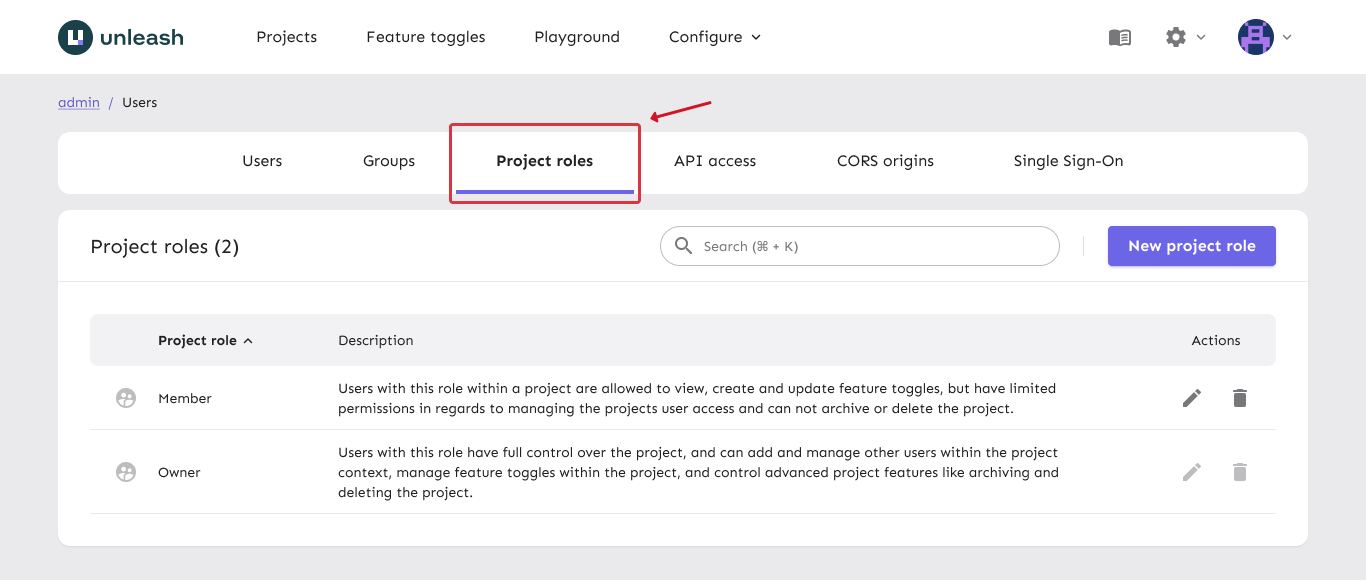Click the user avatar image
The width and height of the screenshot is (1366, 580).
tap(1256, 37)
